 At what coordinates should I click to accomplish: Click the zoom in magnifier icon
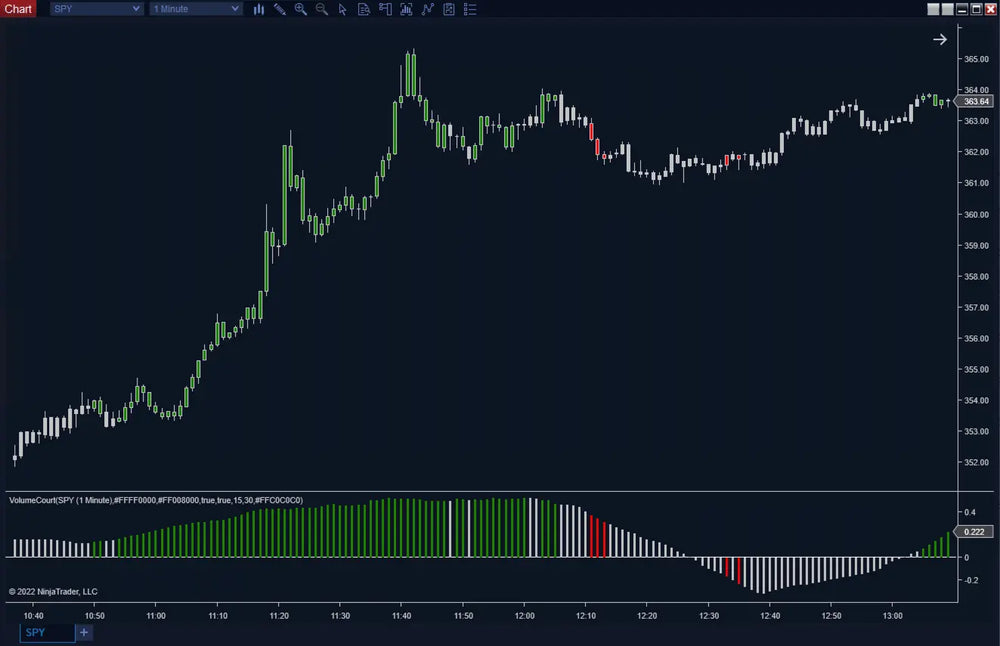tap(301, 9)
